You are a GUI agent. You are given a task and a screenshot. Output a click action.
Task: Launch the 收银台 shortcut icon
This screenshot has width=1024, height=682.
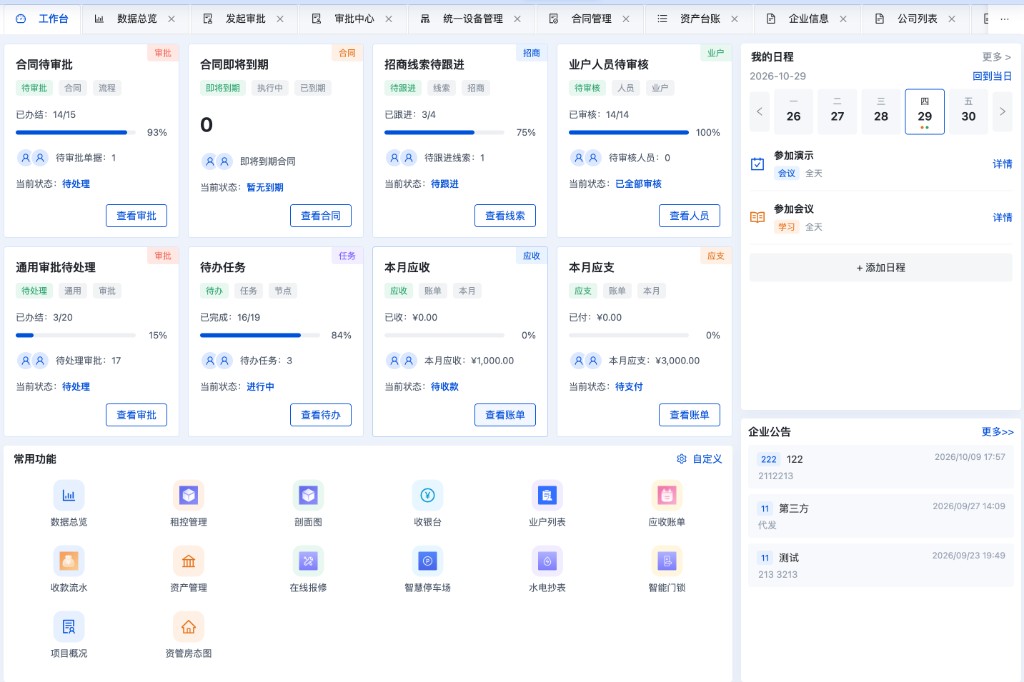click(x=428, y=495)
